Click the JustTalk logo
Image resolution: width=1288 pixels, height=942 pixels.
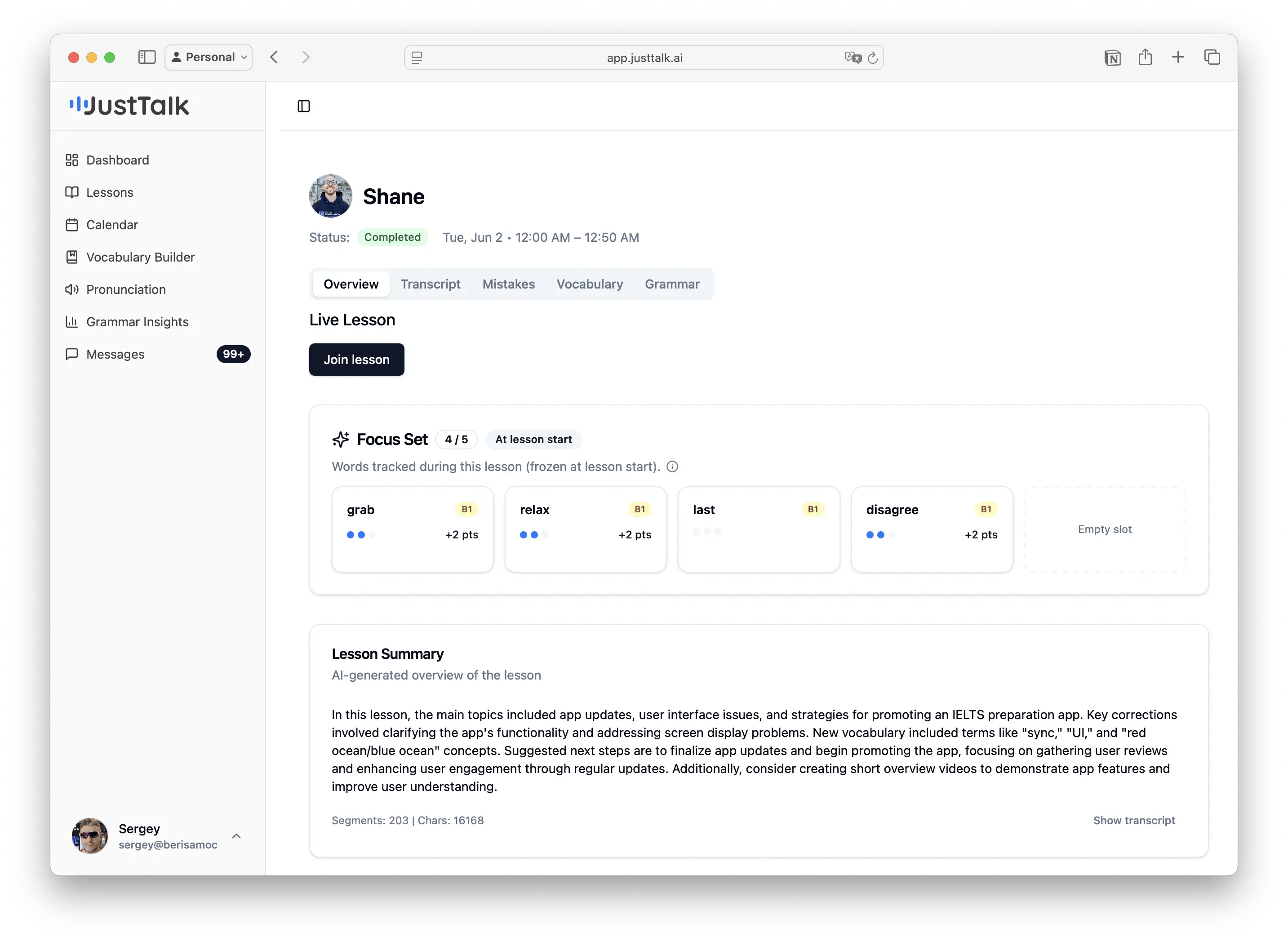pyautogui.click(x=129, y=106)
